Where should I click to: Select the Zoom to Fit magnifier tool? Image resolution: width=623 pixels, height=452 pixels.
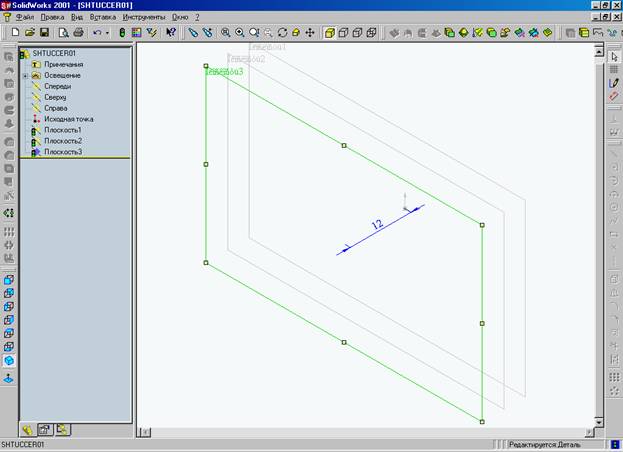point(225,33)
